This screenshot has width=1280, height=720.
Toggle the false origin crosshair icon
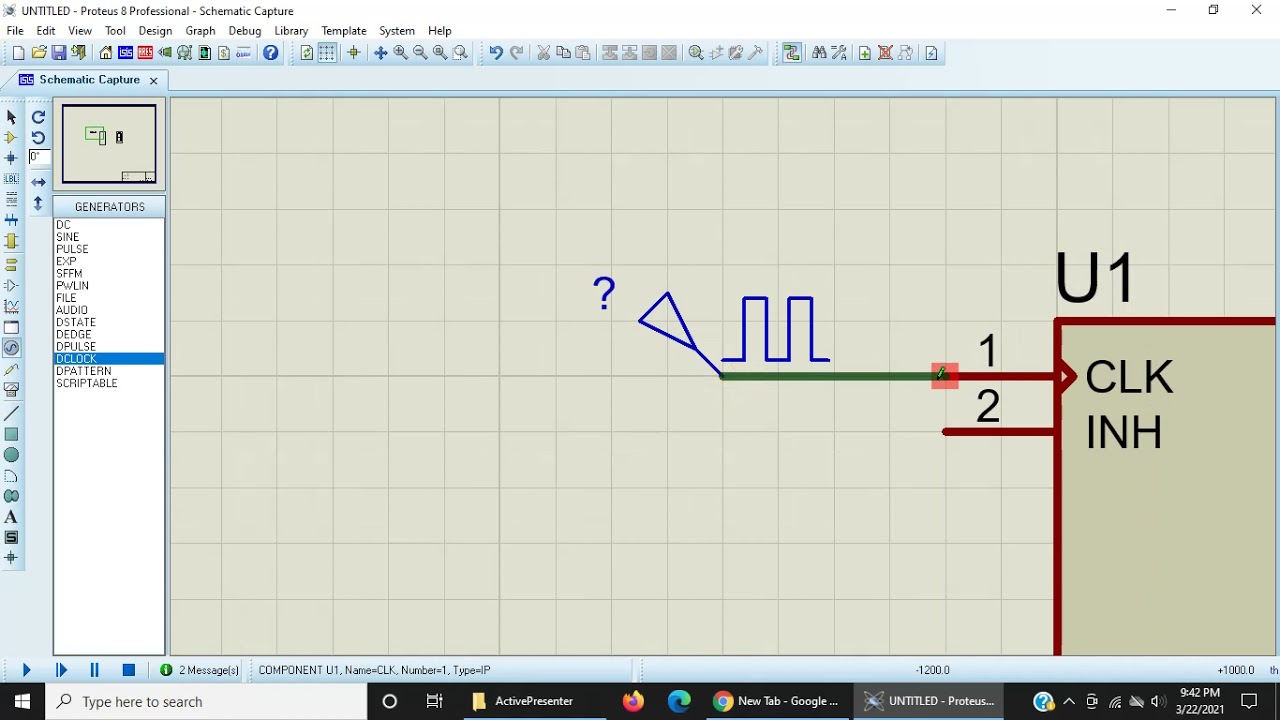coord(353,53)
